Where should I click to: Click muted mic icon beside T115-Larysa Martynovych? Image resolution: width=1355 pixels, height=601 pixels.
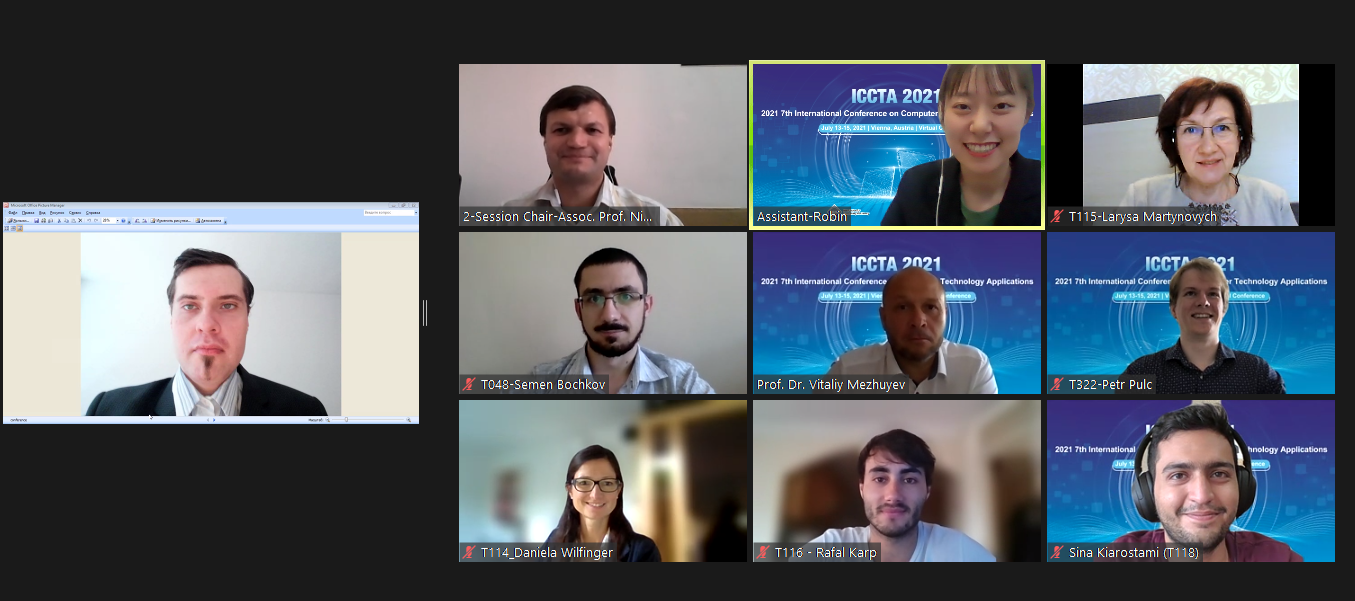click(x=1057, y=216)
